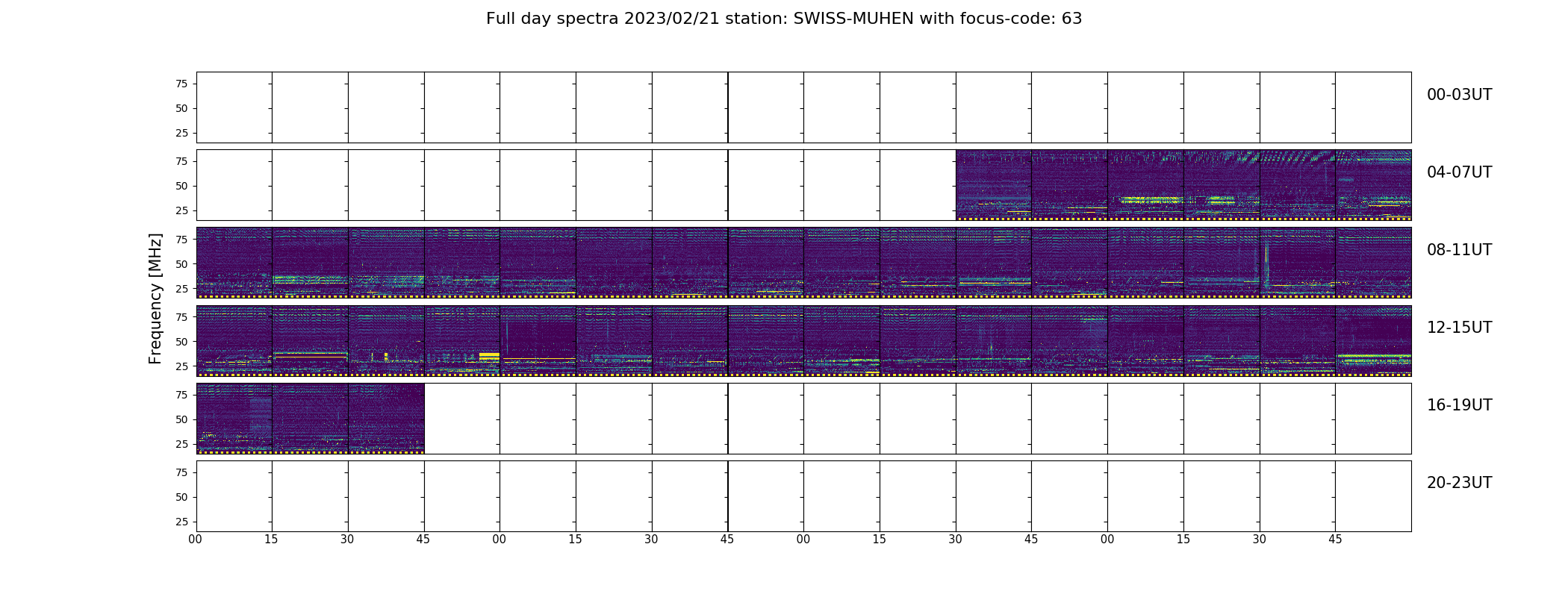The image size is (1568, 597).
Task: Click the 50 tick label of the 04-07UT row
Action: [181, 186]
